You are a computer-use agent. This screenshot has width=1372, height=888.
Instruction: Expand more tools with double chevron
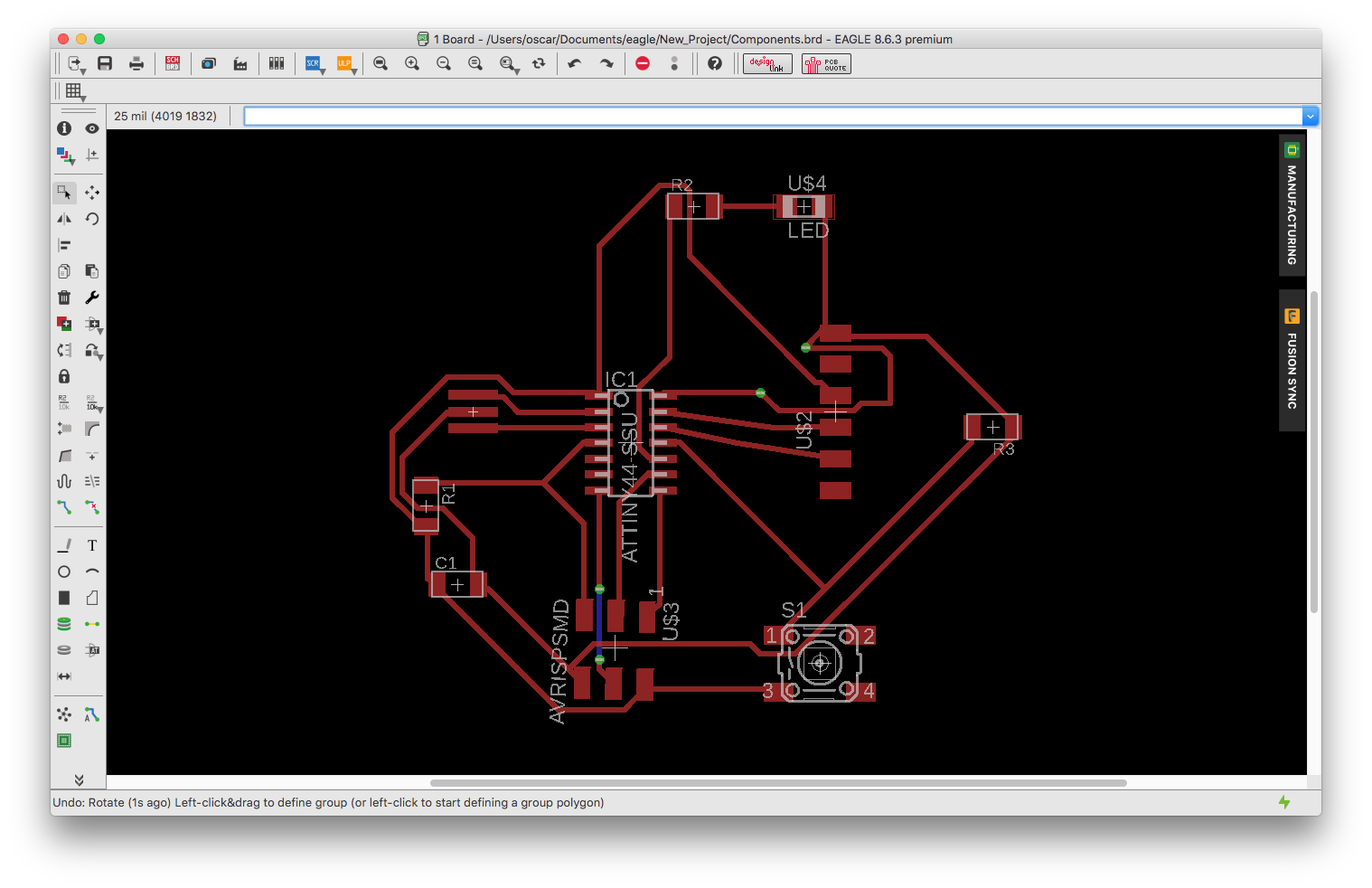tap(79, 779)
